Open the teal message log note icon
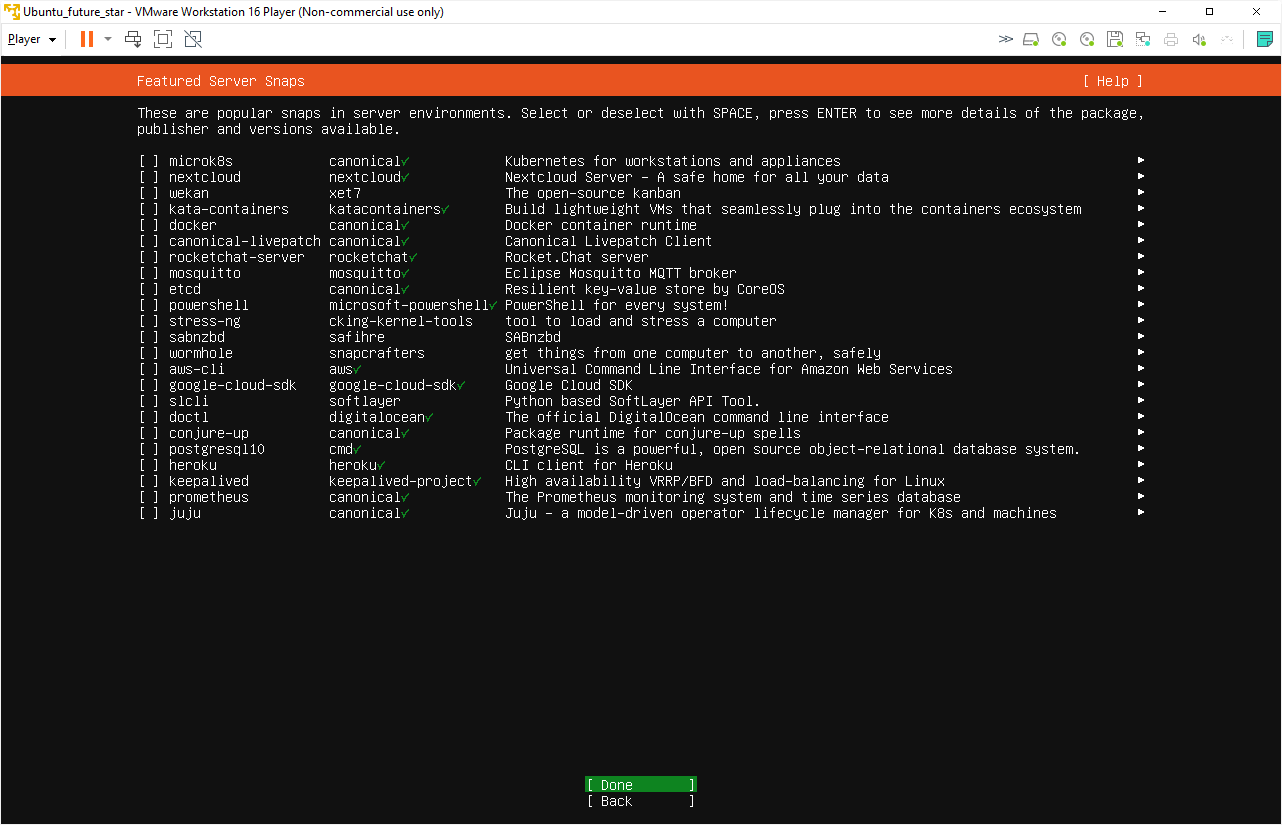The height and width of the screenshot is (825, 1282). tap(1264, 39)
